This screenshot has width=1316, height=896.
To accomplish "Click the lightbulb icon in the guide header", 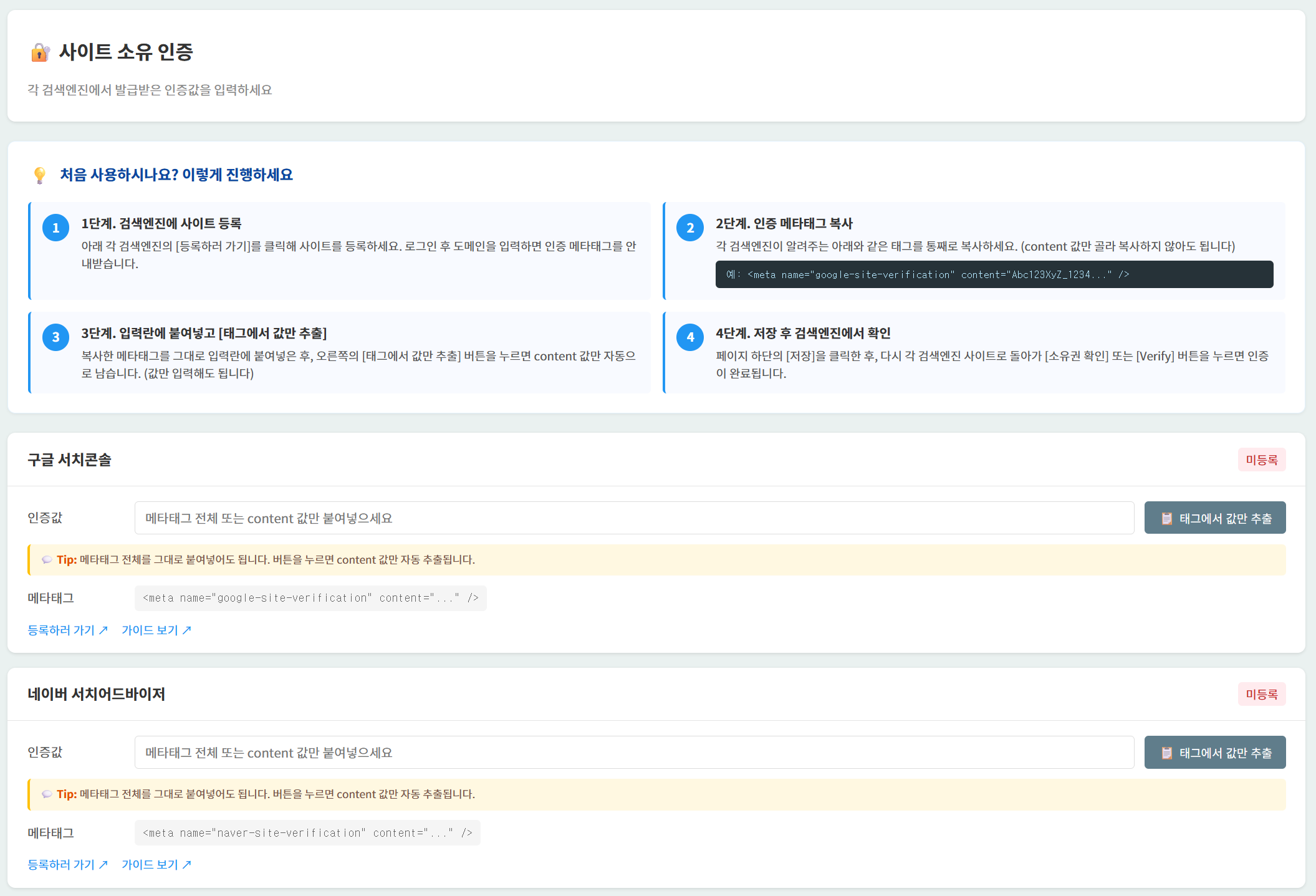I will pyautogui.click(x=40, y=175).
